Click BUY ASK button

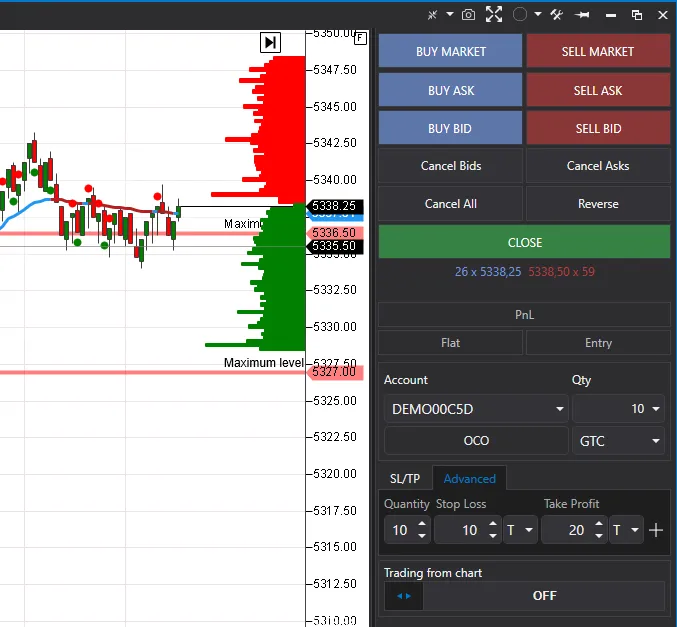click(x=450, y=90)
